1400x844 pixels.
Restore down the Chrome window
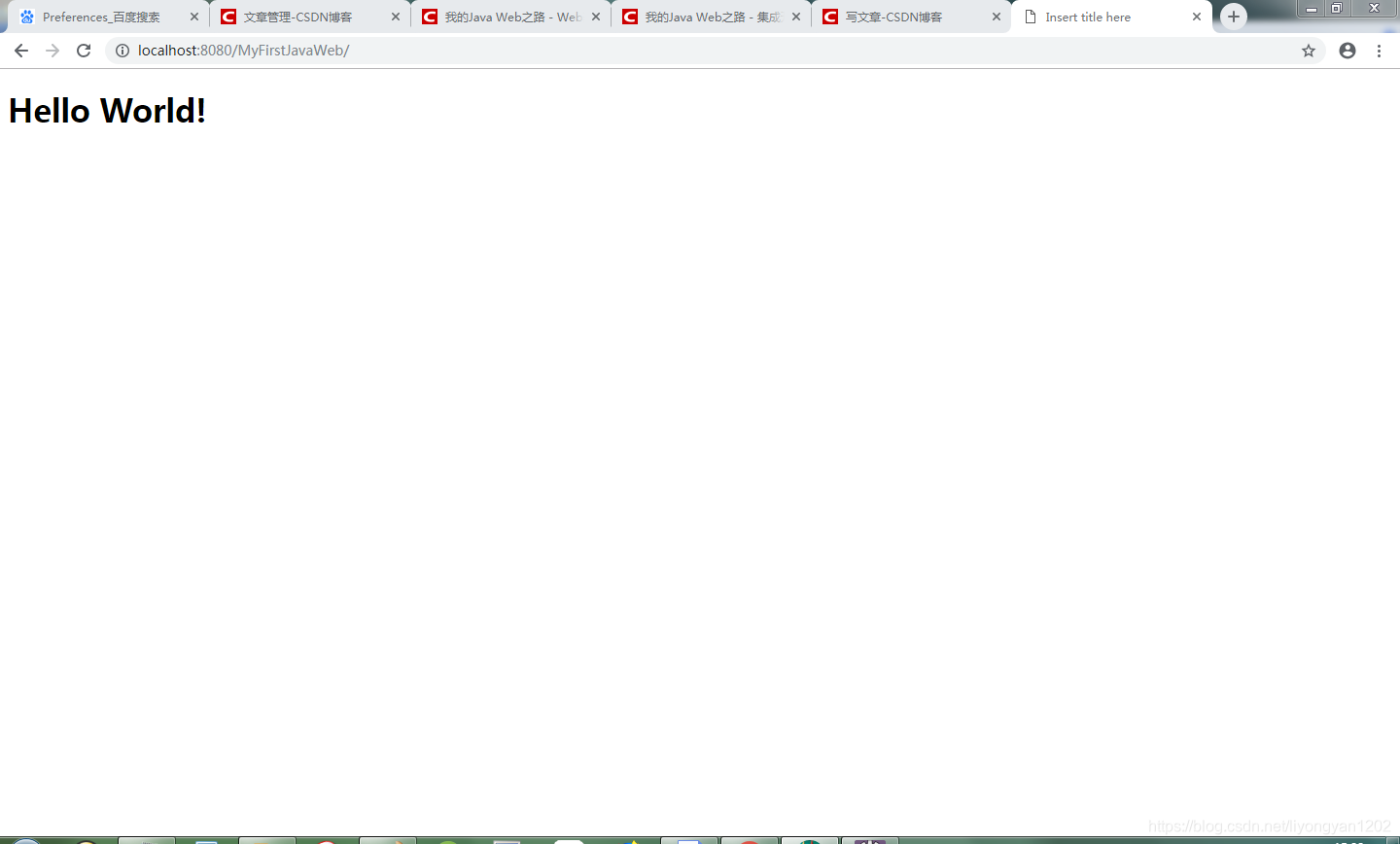pyautogui.click(x=1337, y=9)
